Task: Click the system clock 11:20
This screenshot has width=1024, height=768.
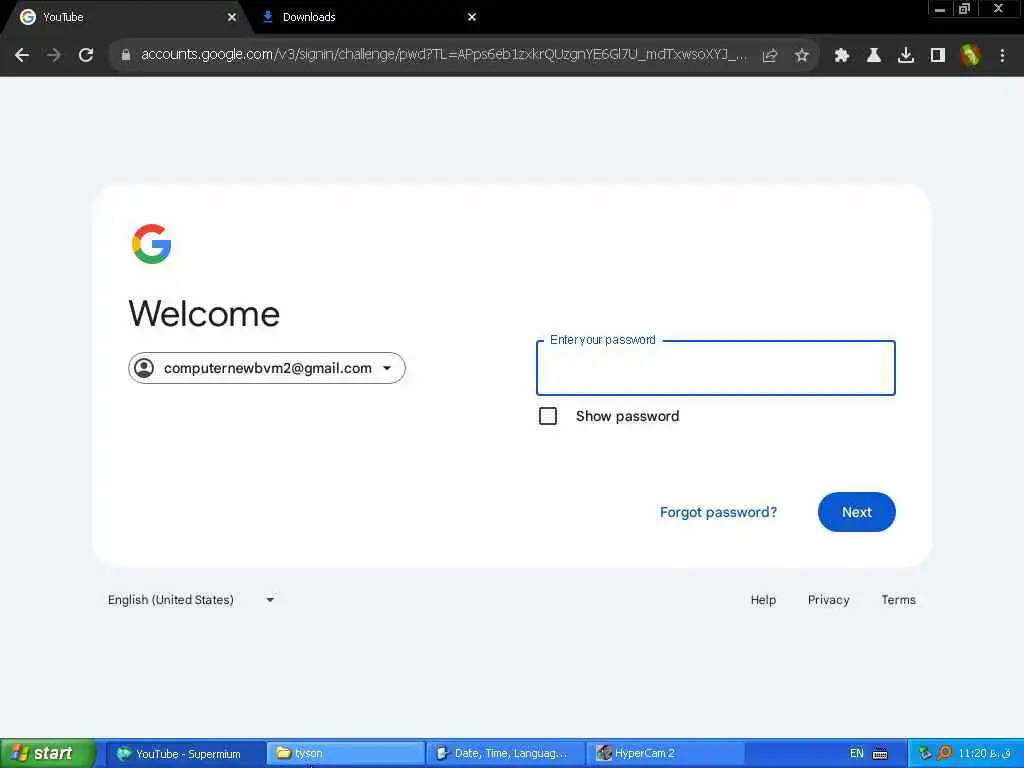Action: click(x=984, y=754)
